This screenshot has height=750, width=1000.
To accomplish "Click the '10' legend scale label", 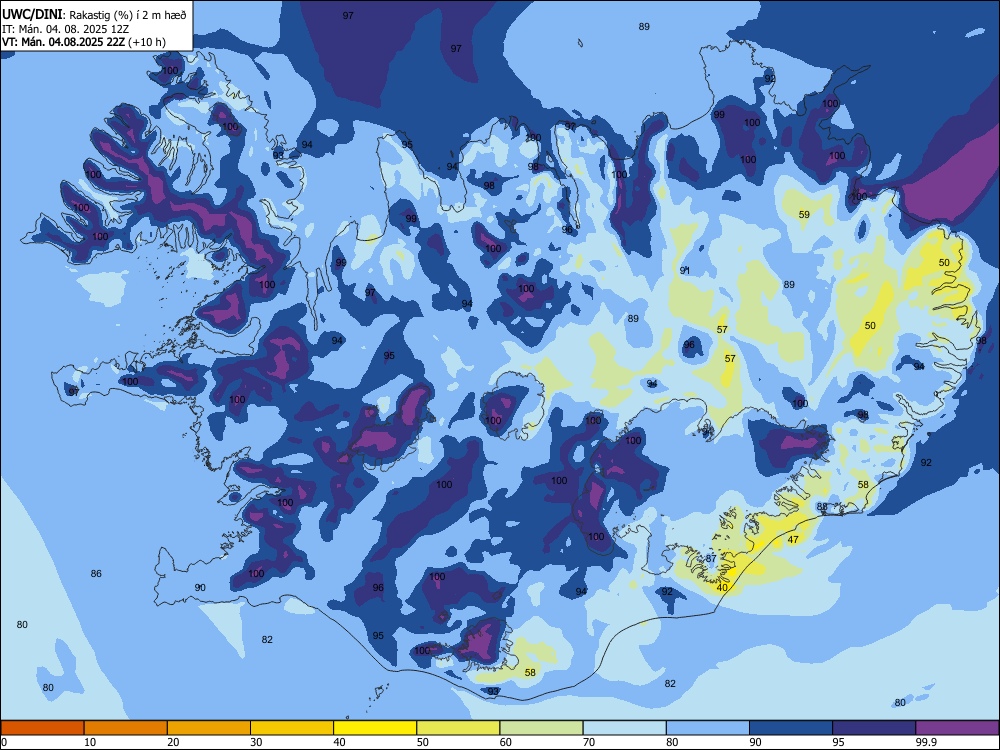I will (x=90, y=742).
